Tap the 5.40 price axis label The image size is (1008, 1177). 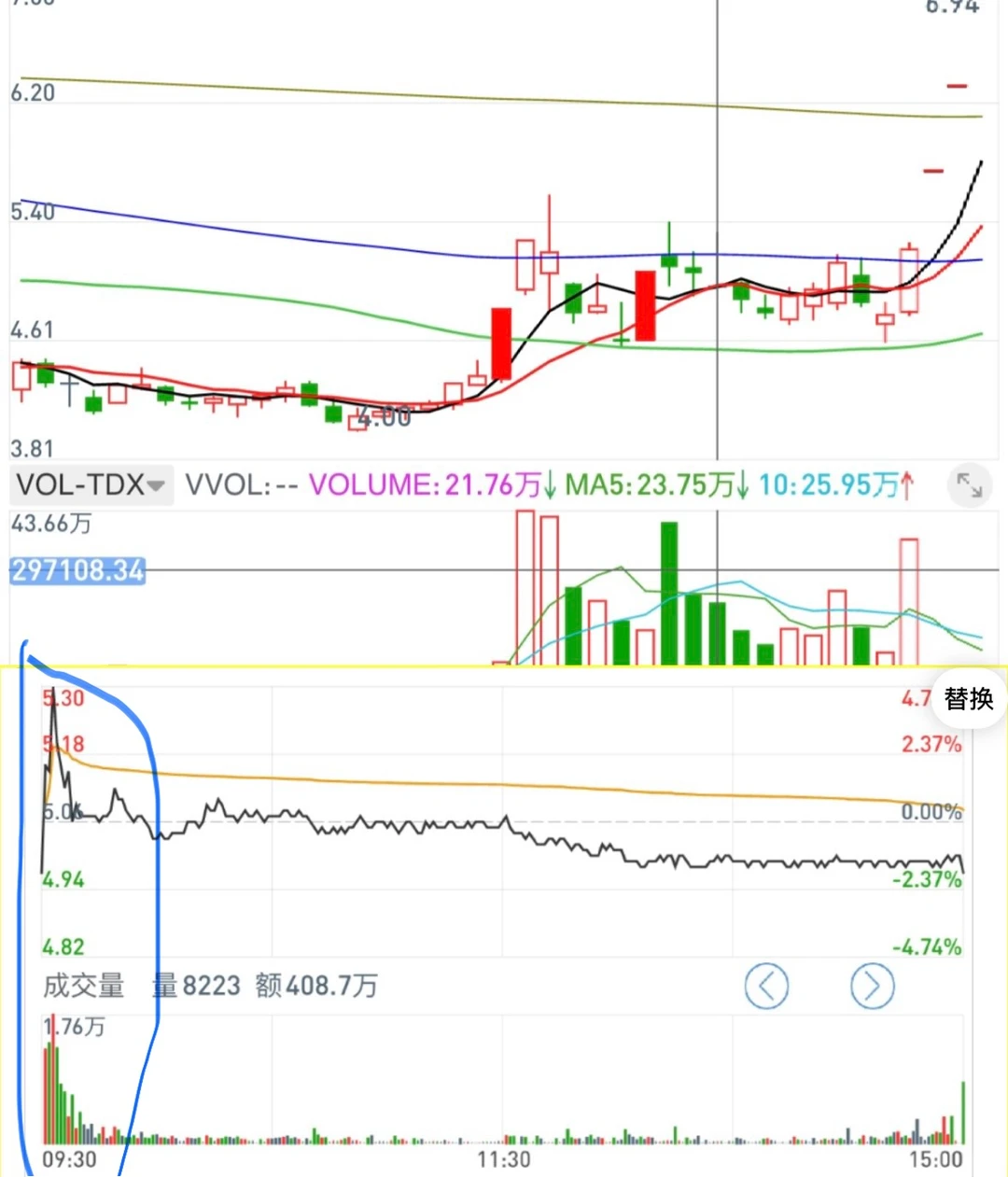pyautogui.click(x=33, y=212)
